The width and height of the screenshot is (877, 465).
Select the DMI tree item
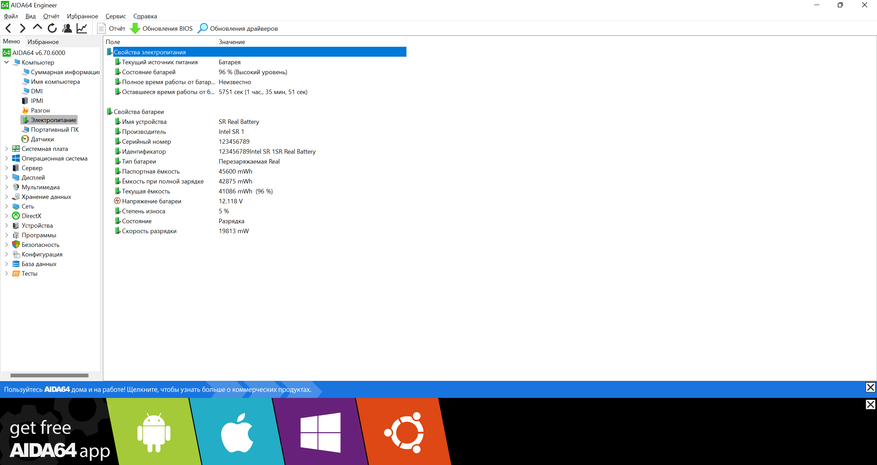[x=32, y=91]
